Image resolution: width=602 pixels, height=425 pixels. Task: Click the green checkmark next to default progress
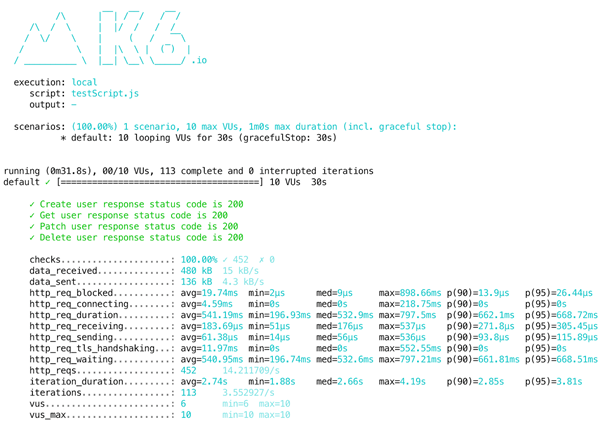48,182
